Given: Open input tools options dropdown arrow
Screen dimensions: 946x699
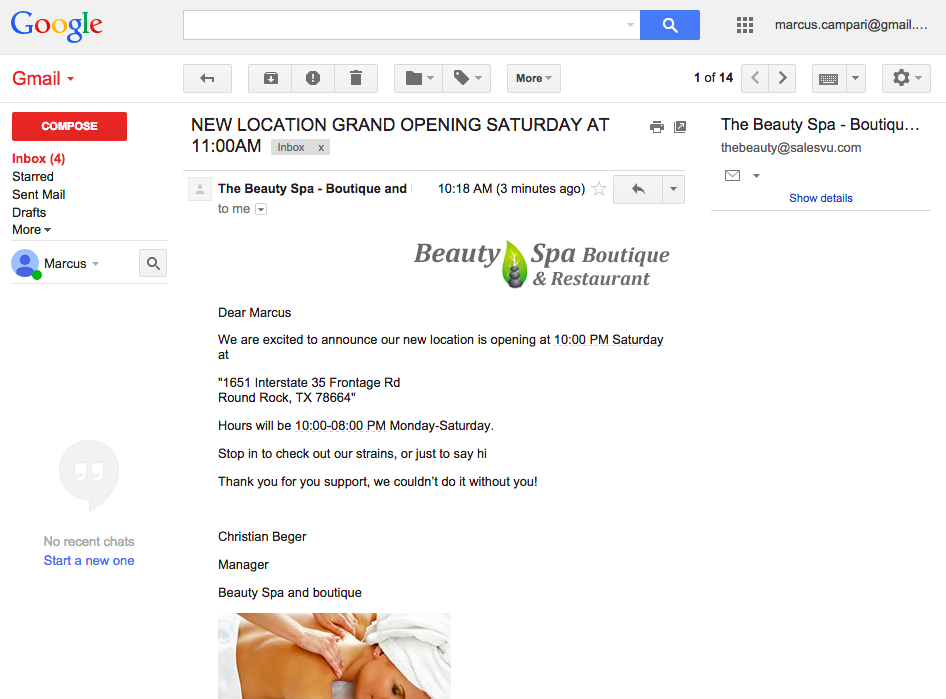Looking at the screenshot, I should pyautogui.click(x=856, y=78).
